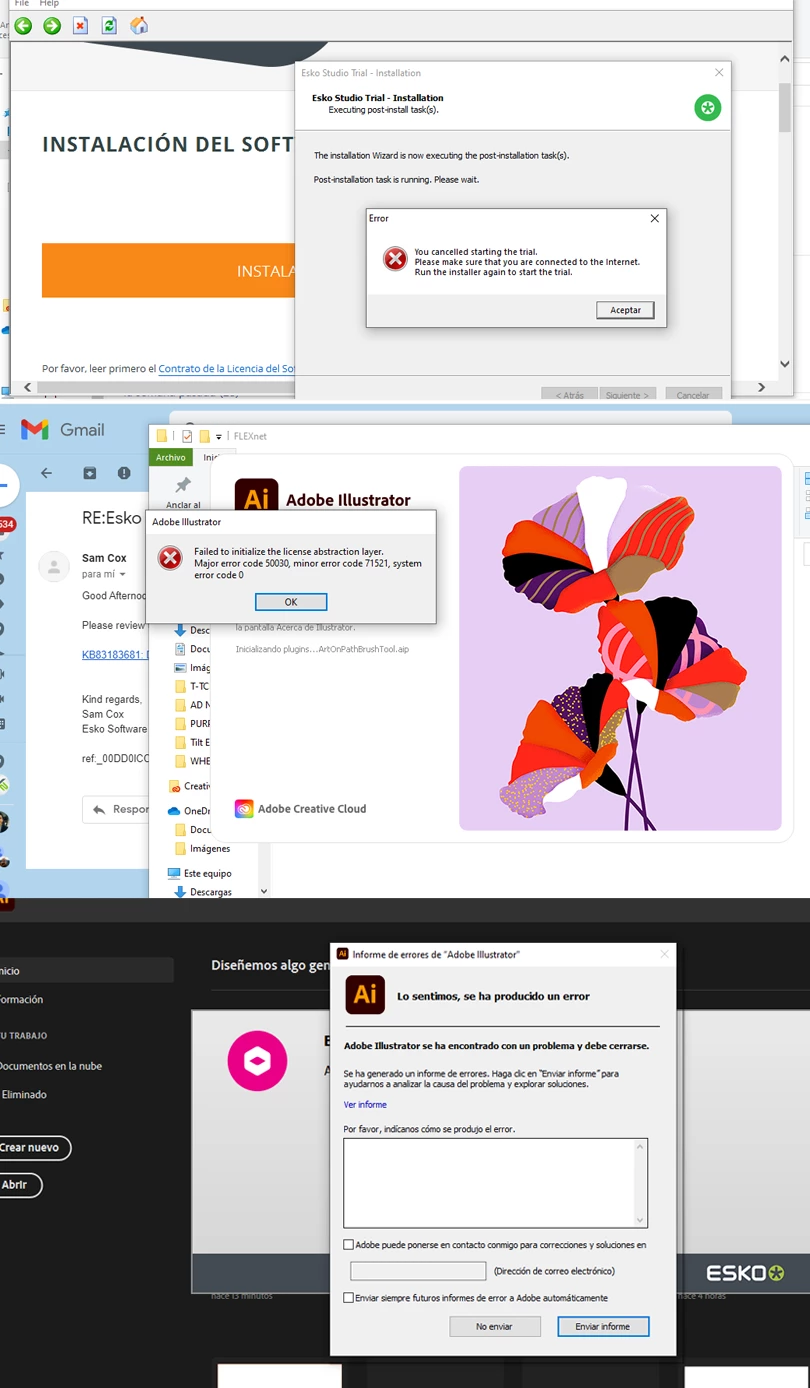
Task: Click the Home icon in installer toolbar
Action: click(x=139, y=26)
